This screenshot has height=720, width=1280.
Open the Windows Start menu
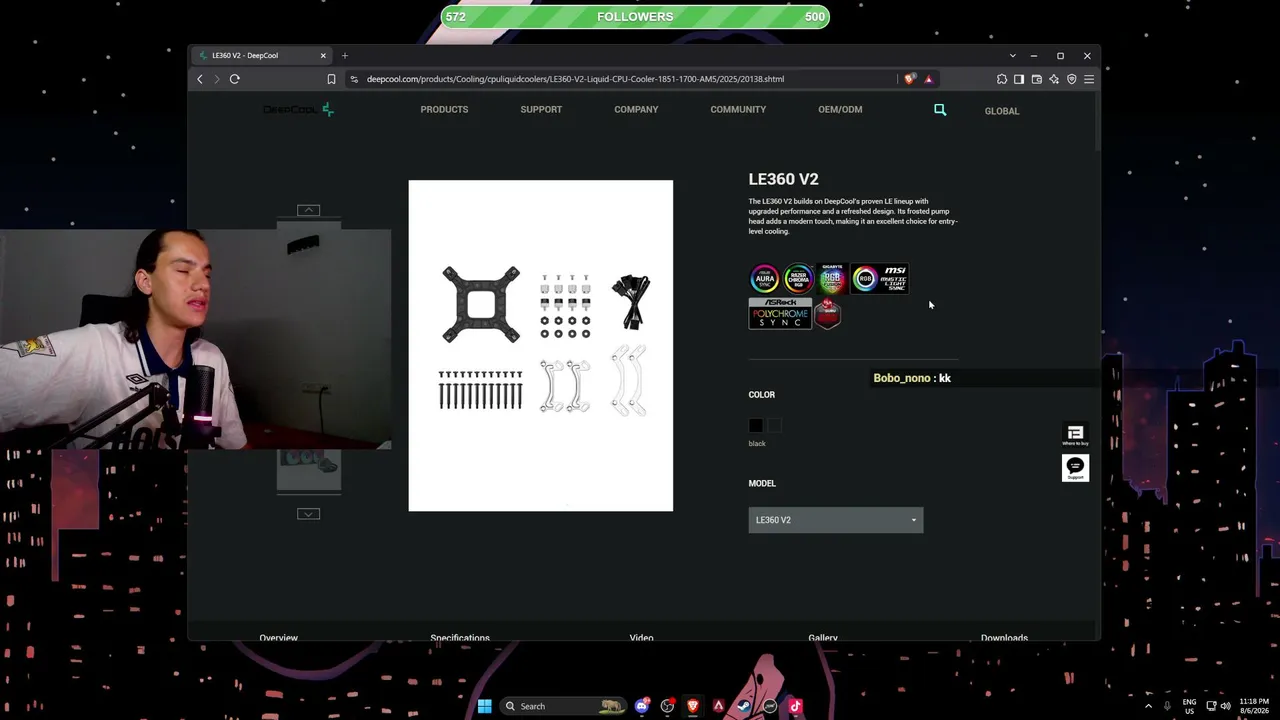click(x=484, y=706)
